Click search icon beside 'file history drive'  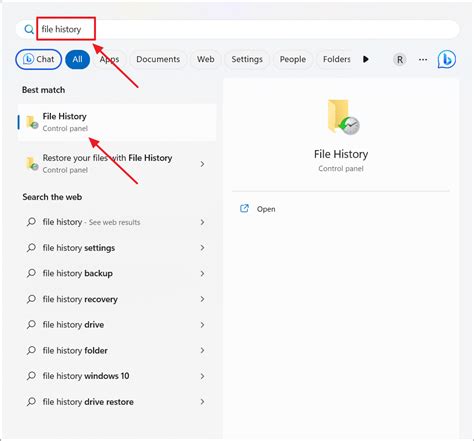coord(31,324)
